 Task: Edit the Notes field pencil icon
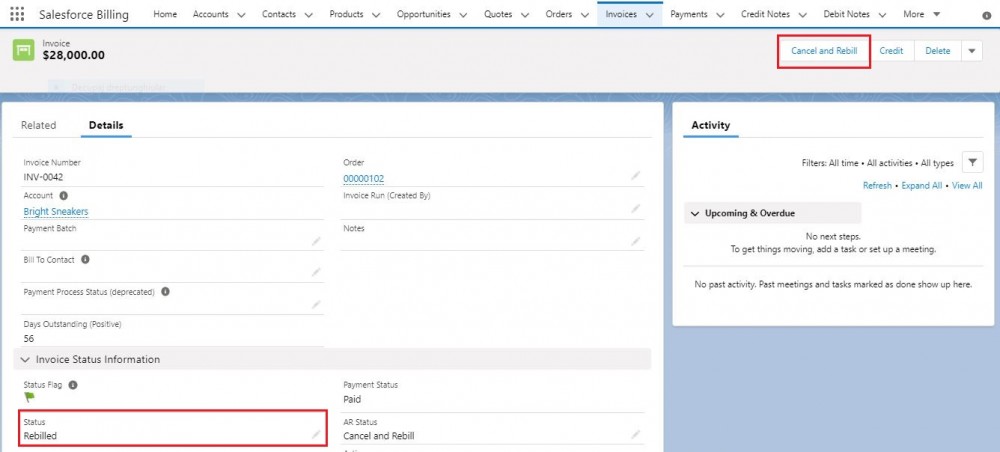point(636,241)
